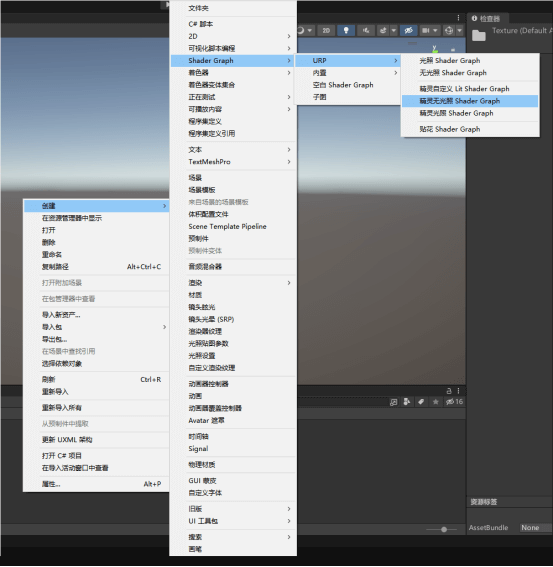Choose 属性... Alt+P menu item

click(x=97, y=484)
